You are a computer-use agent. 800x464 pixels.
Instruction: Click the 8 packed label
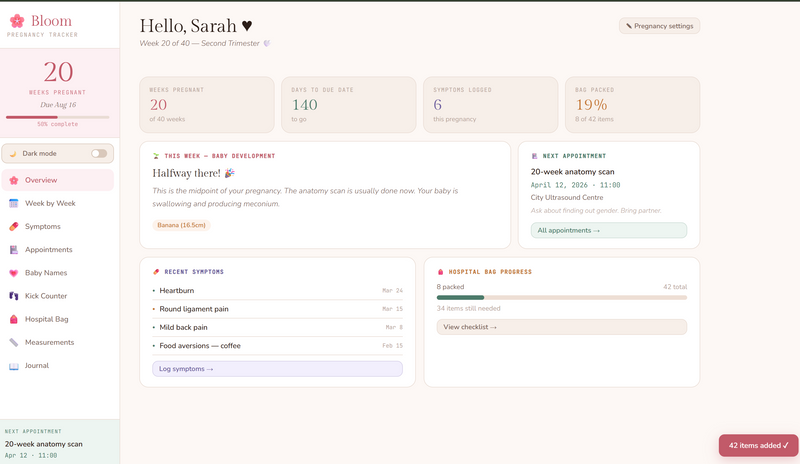(x=451, y=287)
